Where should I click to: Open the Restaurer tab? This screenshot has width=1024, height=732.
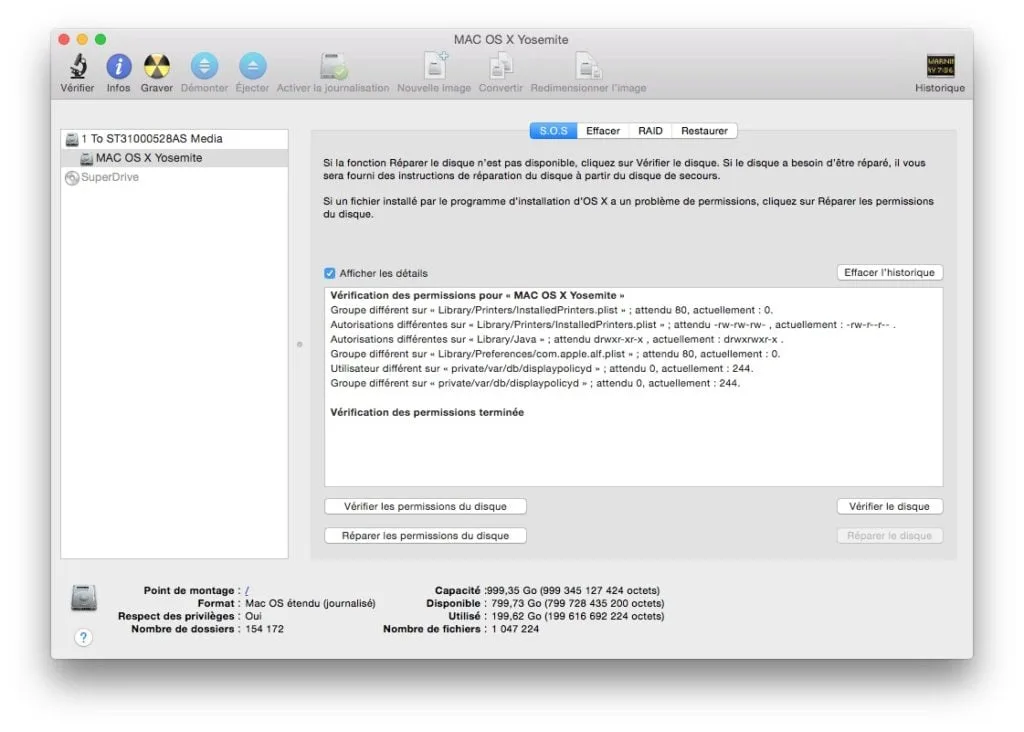click(x=704, y=131)
